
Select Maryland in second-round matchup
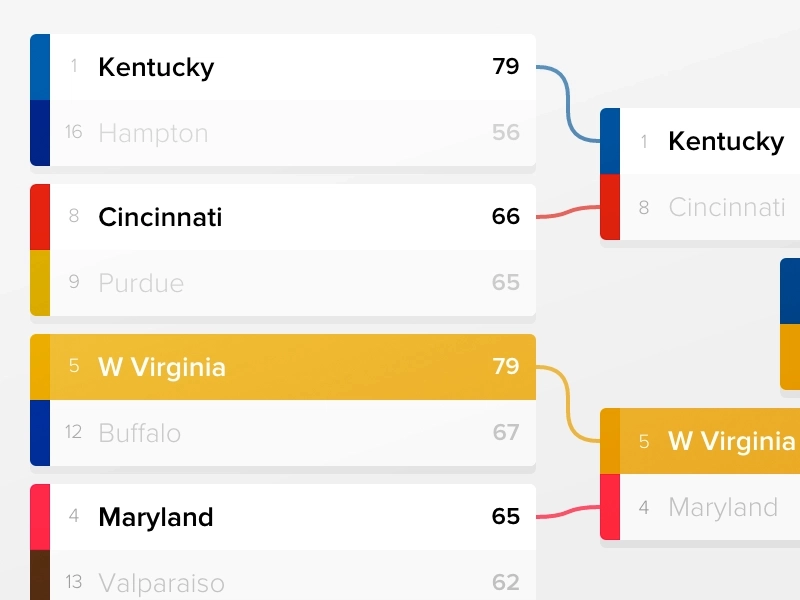700,507
